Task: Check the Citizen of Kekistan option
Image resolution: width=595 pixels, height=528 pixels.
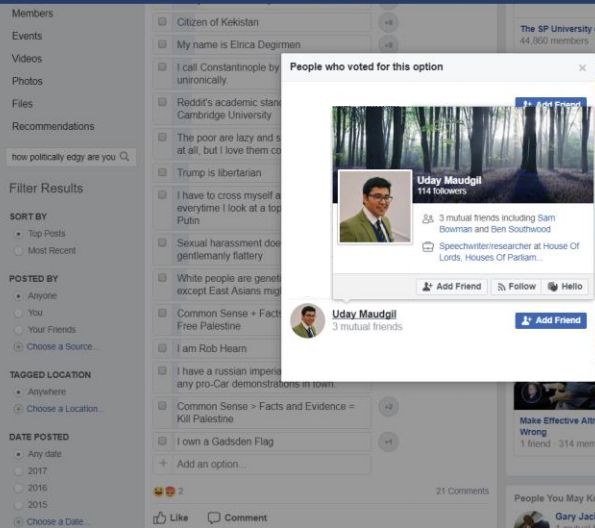Action: click(x=162, y=22)
